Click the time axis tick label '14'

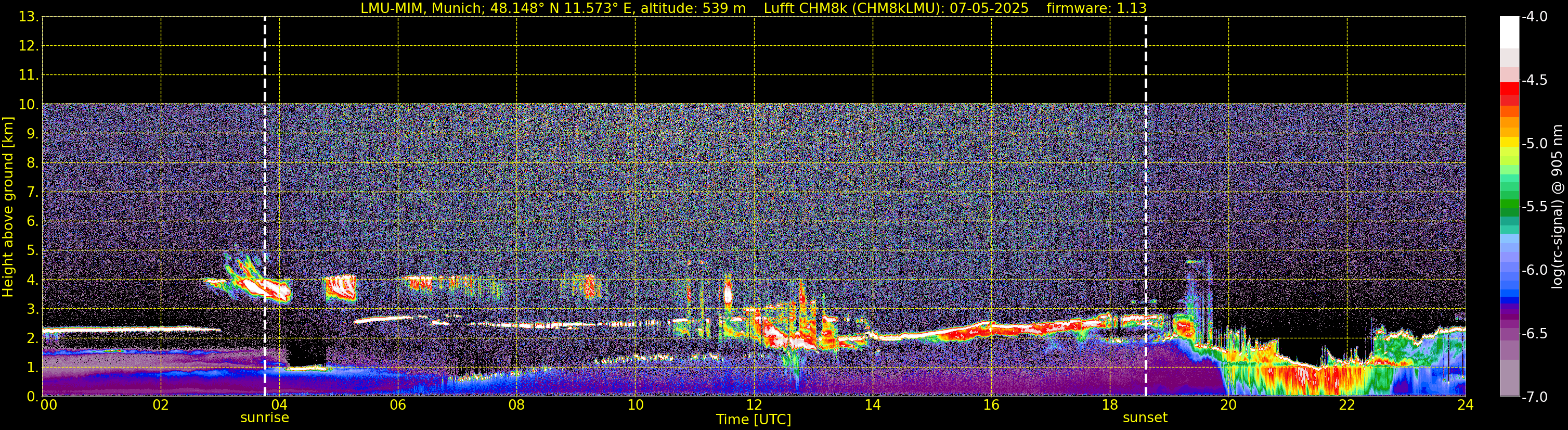click(873, 405)
